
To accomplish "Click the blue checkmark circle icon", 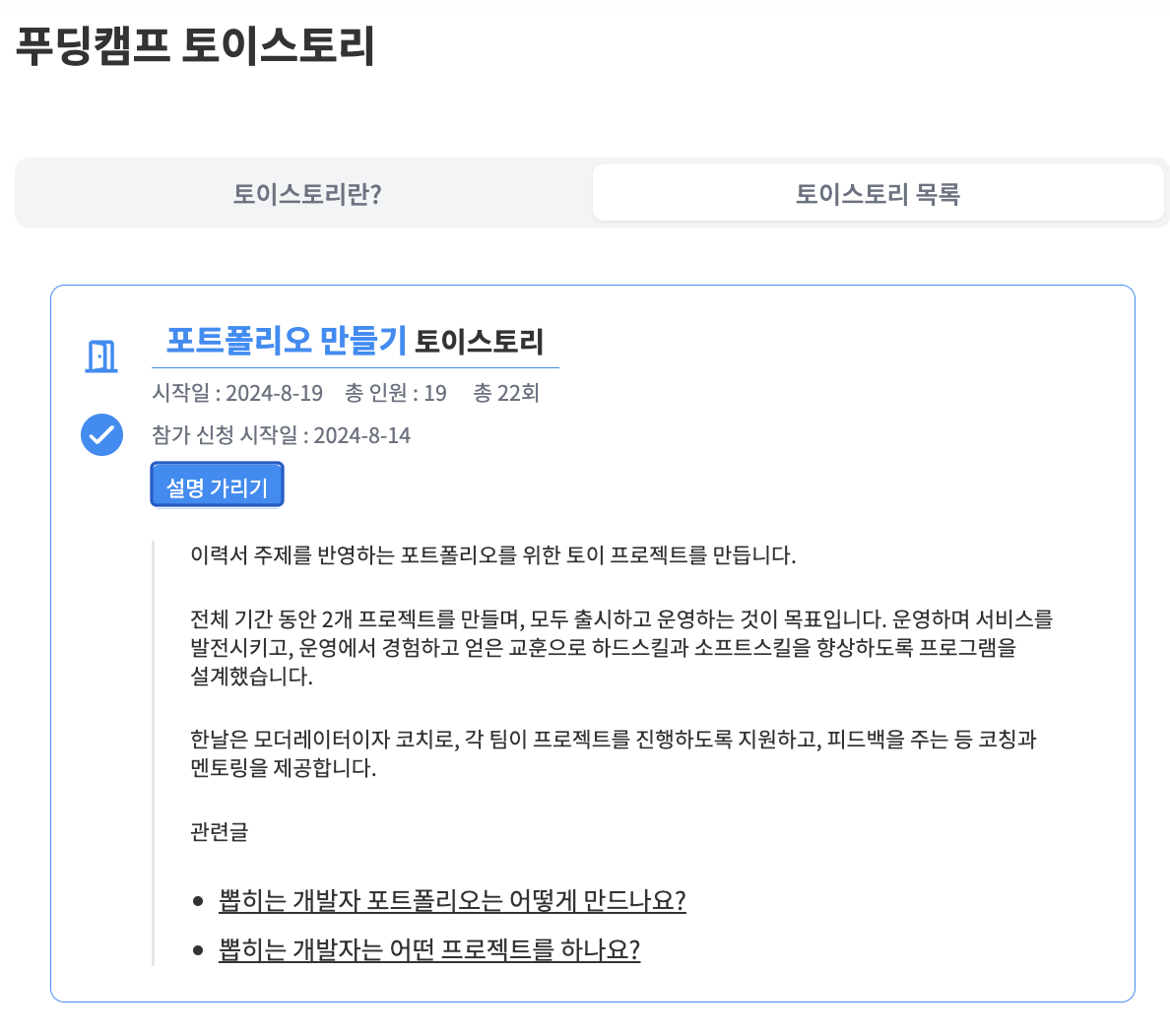I will (101, 434).
